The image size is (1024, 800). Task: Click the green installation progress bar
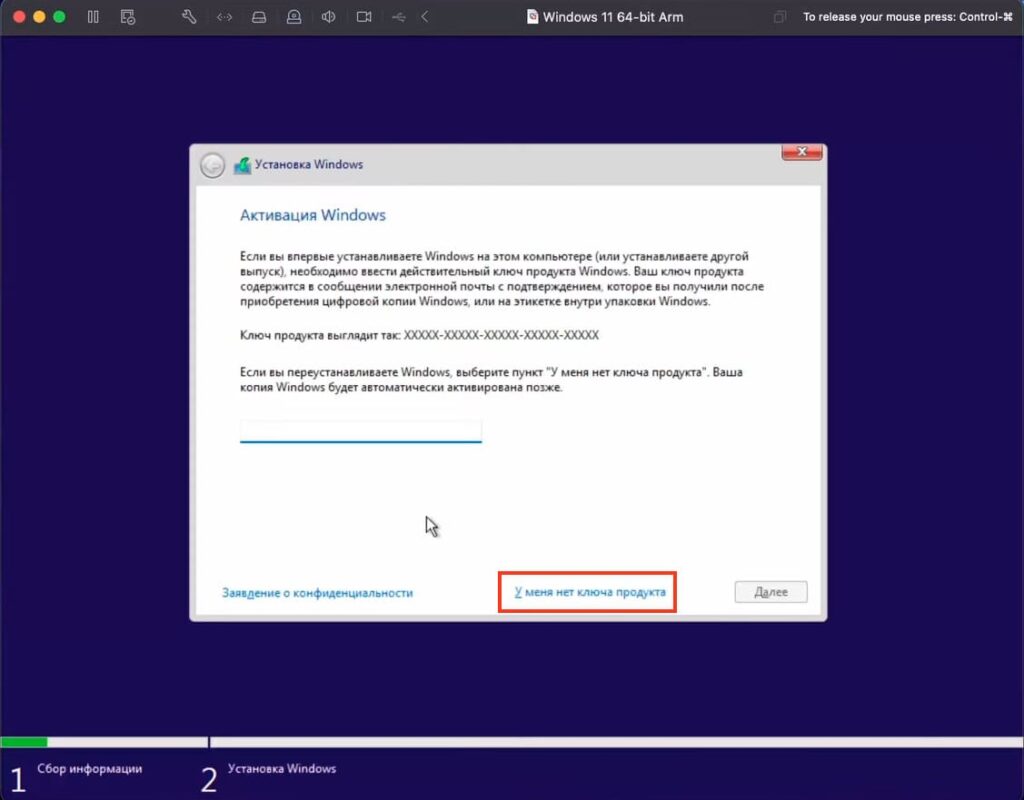click(24, 742)
